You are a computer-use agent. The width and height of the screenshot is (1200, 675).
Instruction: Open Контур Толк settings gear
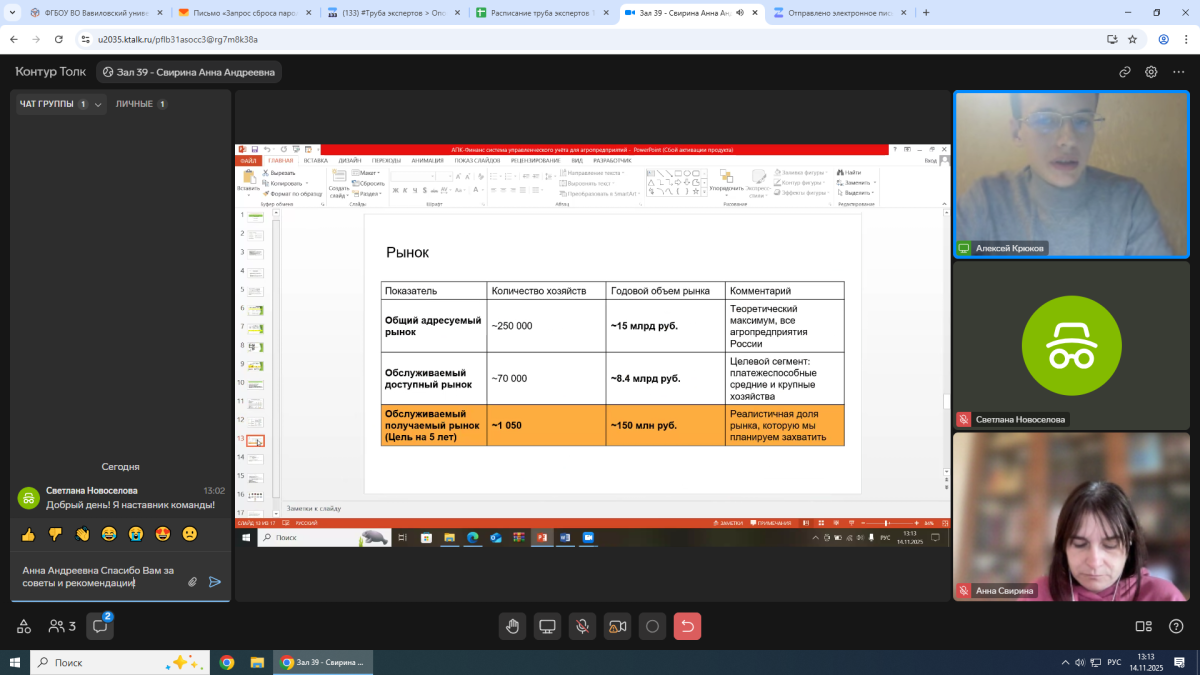(1151, 72)
